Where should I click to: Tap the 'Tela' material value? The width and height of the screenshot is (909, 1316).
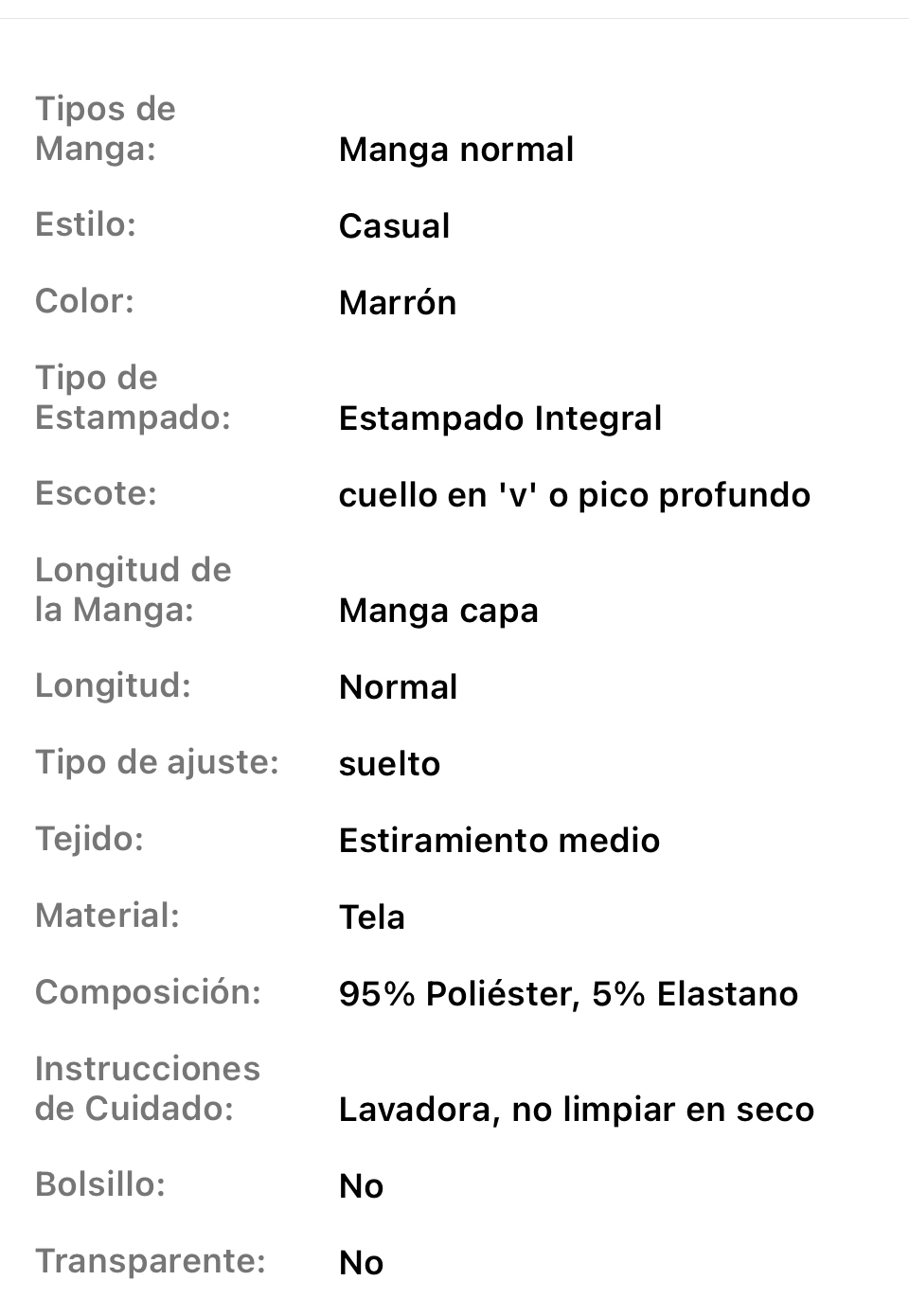click(371, 917)
